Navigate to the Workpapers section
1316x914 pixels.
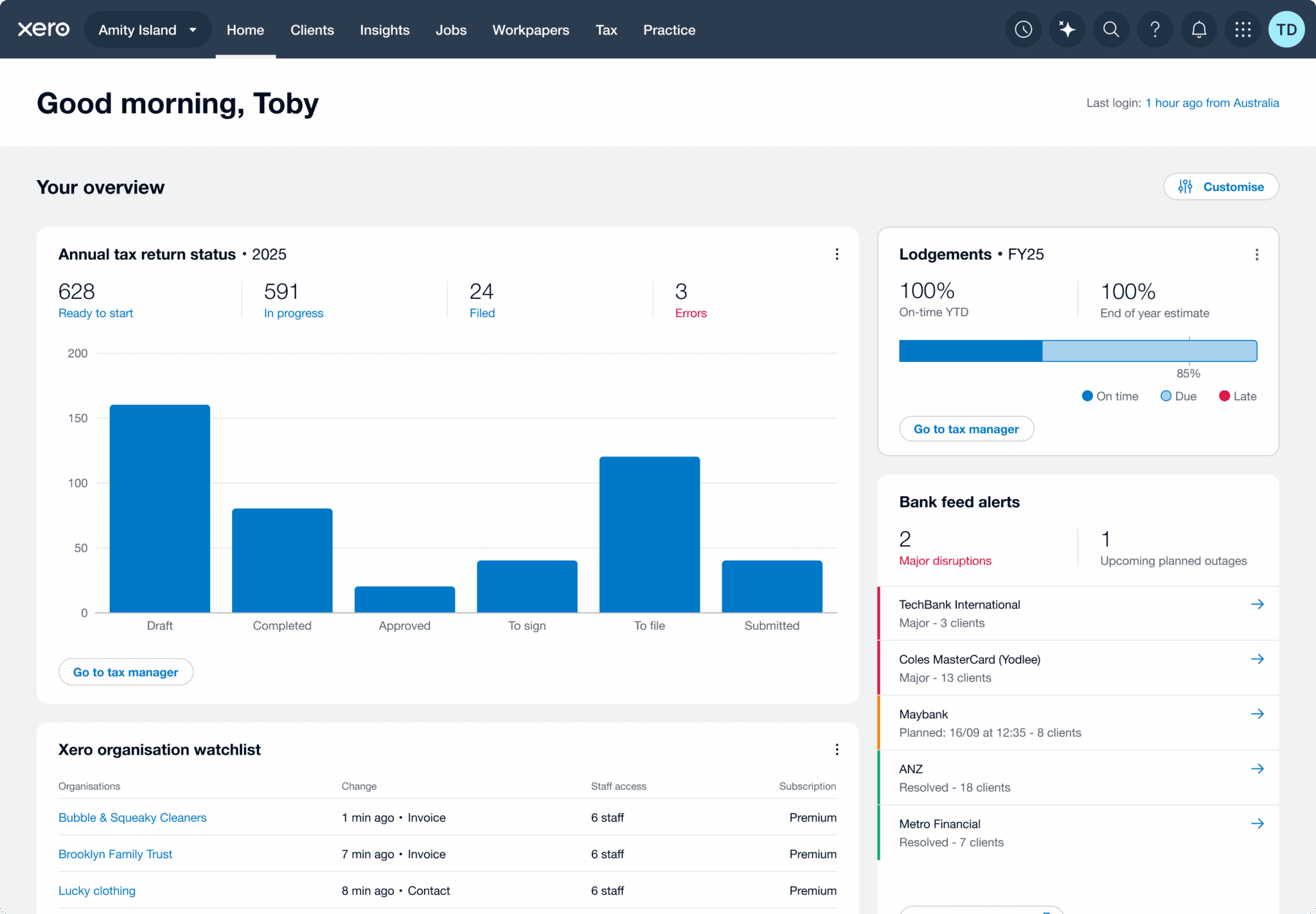tap(530, 30)
